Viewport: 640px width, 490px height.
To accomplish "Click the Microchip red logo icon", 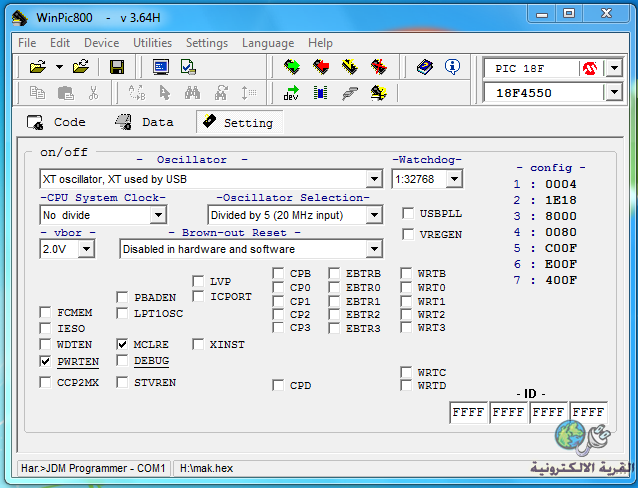I will click(590, 68).
